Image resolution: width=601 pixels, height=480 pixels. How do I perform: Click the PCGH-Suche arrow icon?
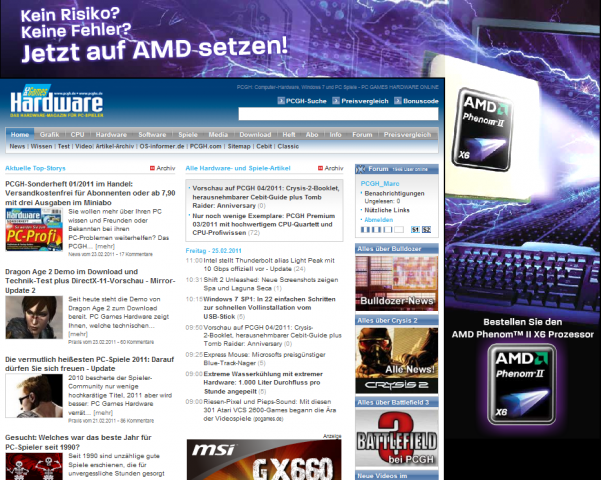(x=281, y=101)
